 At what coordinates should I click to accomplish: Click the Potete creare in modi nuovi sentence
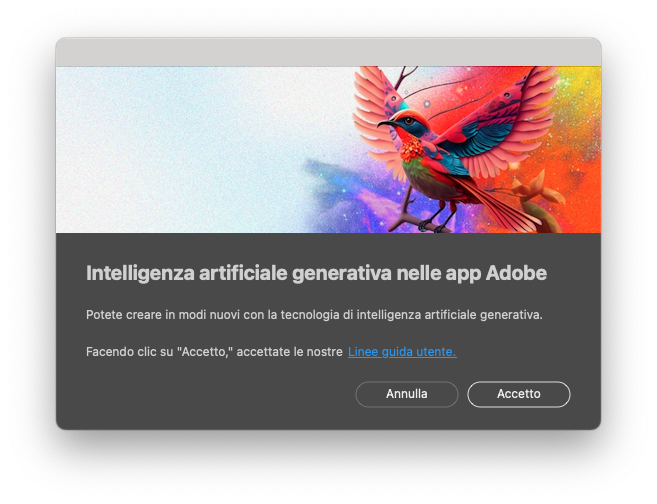[x=314, y=315]
